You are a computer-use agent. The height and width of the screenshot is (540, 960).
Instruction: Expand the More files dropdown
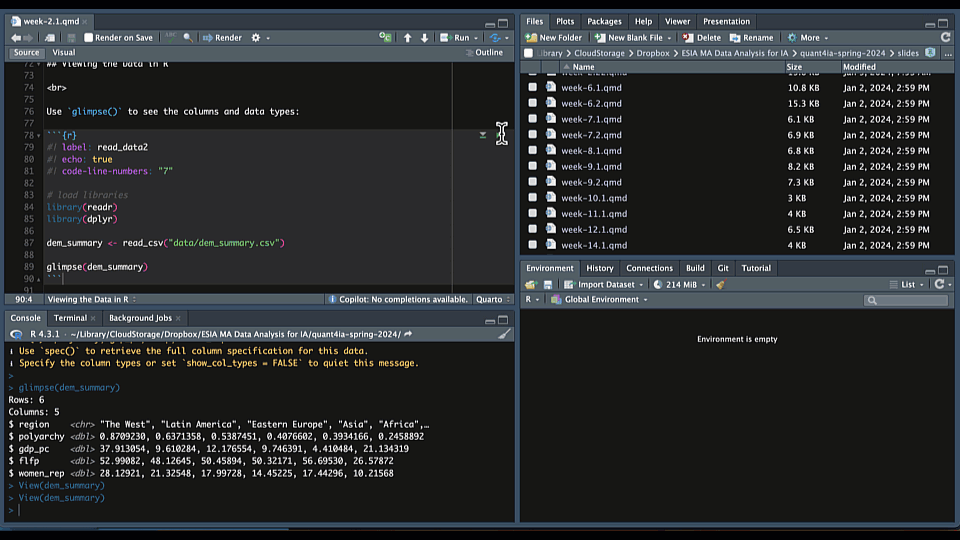point(809,38)
